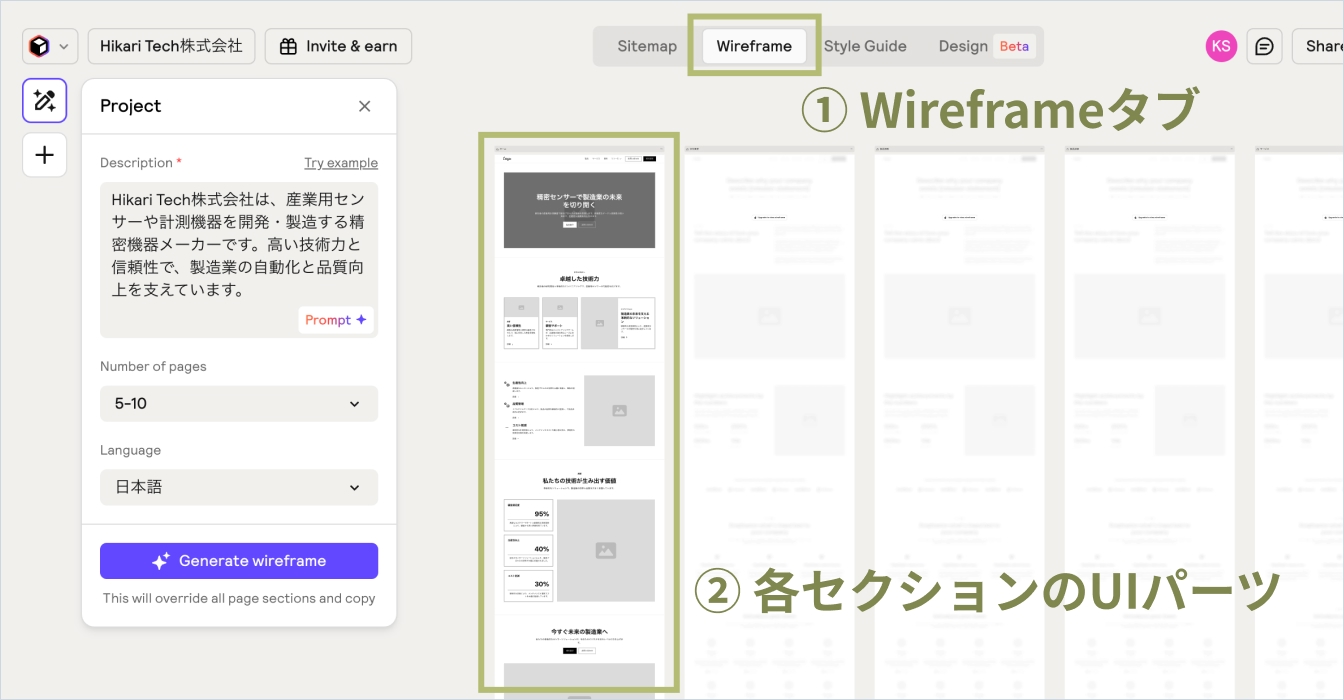Click the 95% stat in wireframe
The width and height of the screenshot is (1344, 700).
(541, 514)
